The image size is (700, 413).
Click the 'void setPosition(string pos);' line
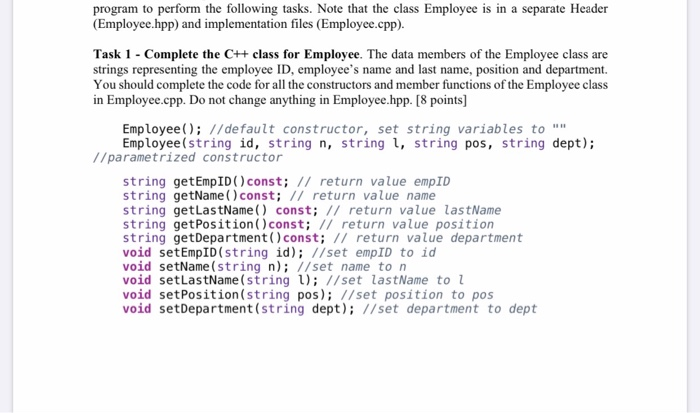pyautogui.click(x=228, y=295)
